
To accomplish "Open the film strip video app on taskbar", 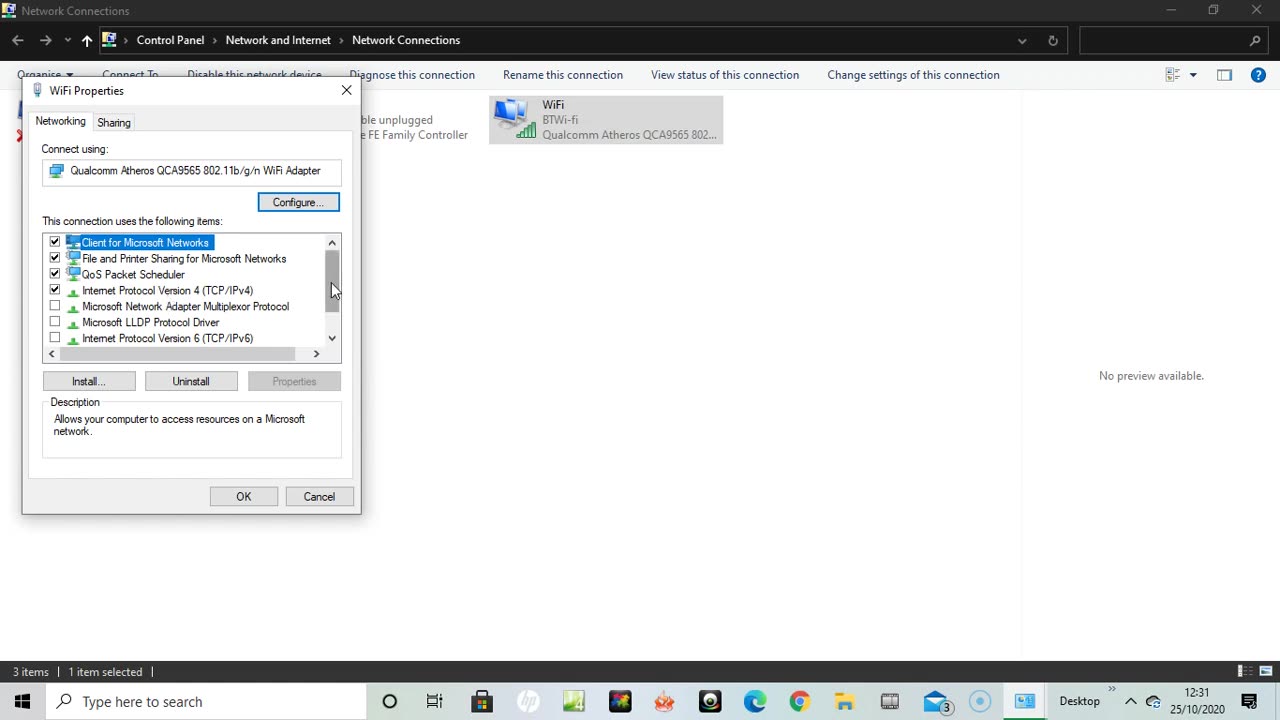I will [889, 701].
